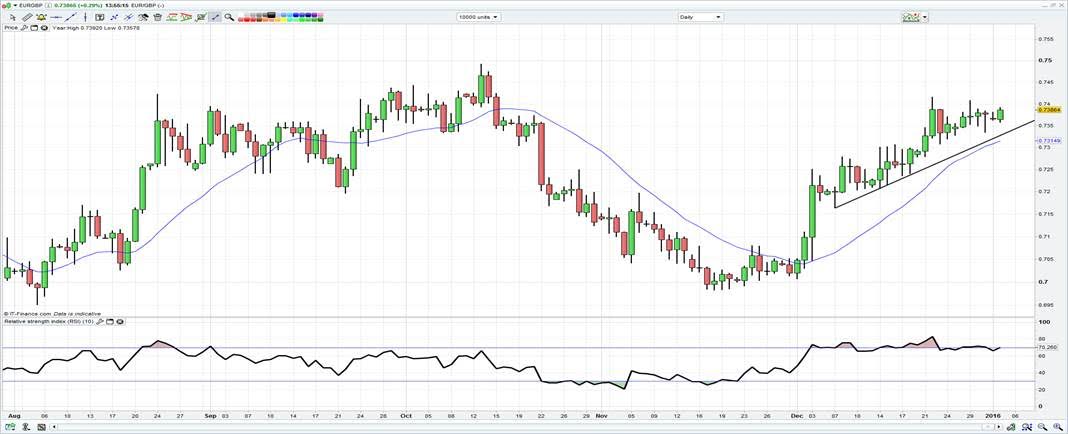Open the RSI indicator wrench settings
The height and width of the screenshot is (434, 1068).
pyautogui.click(x=101, y=322)
